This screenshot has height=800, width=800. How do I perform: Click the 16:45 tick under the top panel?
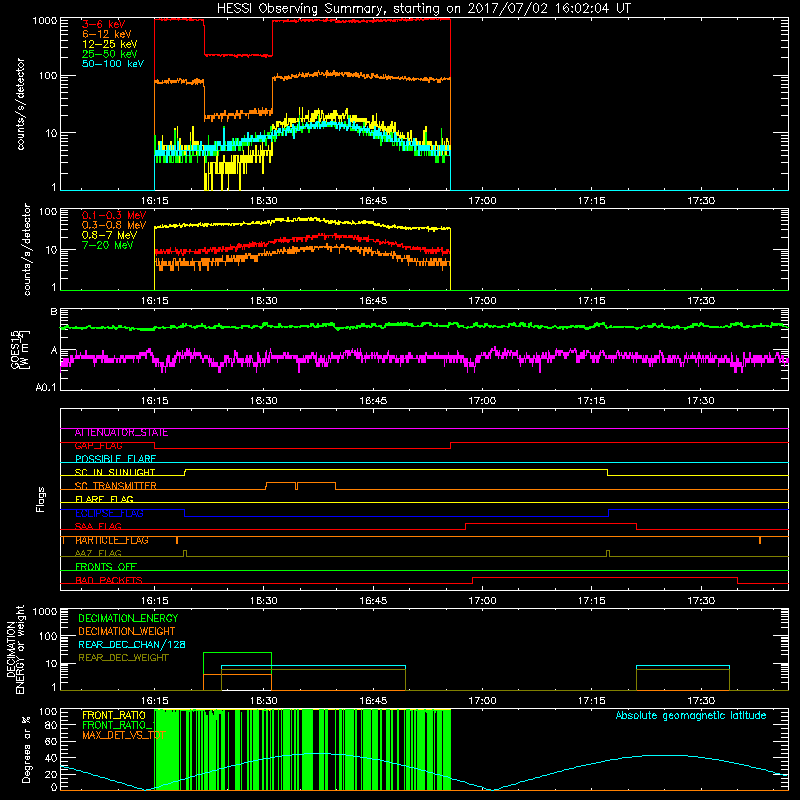point(373,201)
